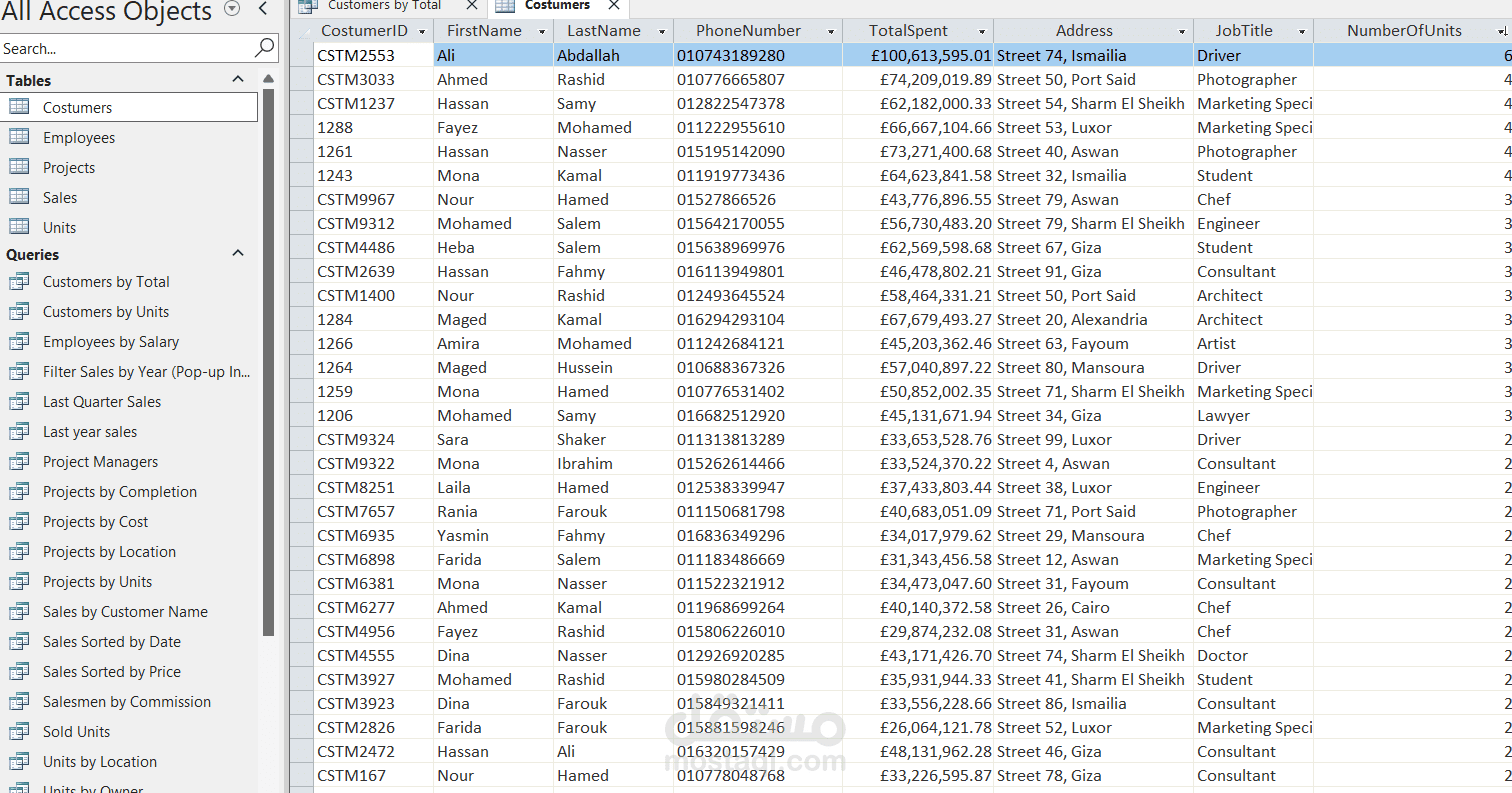Click the Sold Units query icon
This screenshot has height=793, width=1512.
(19, 731)
